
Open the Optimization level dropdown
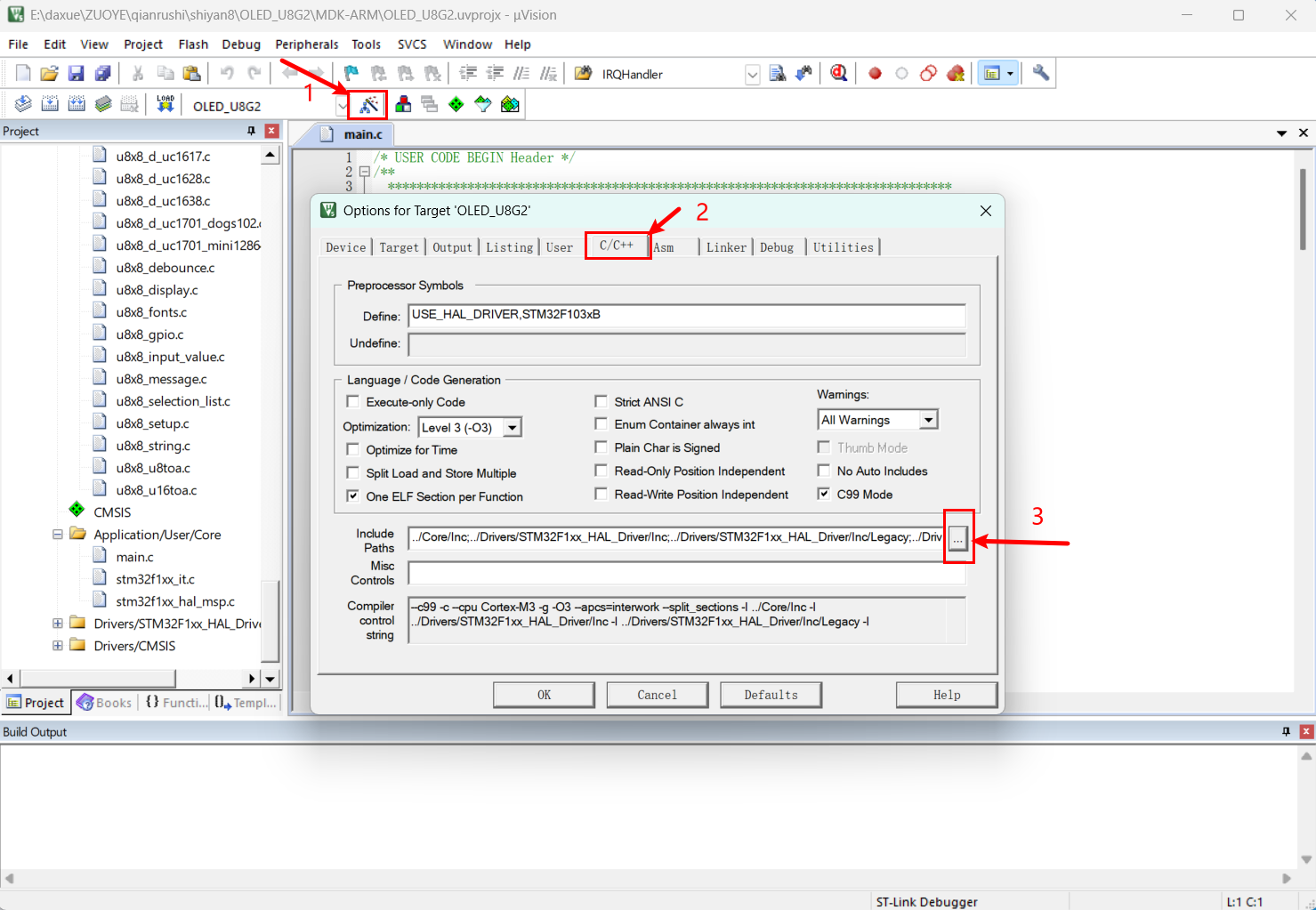[x=512, y=428]
